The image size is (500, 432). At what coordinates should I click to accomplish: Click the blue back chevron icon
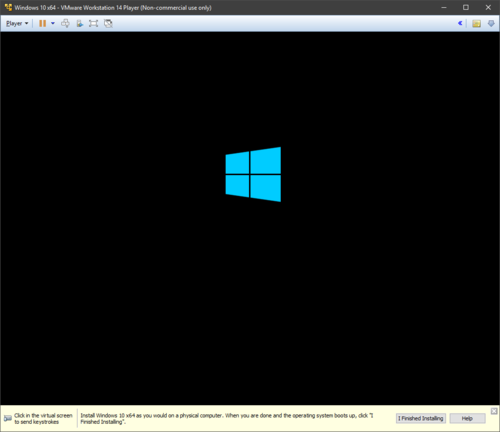point(460,23)
